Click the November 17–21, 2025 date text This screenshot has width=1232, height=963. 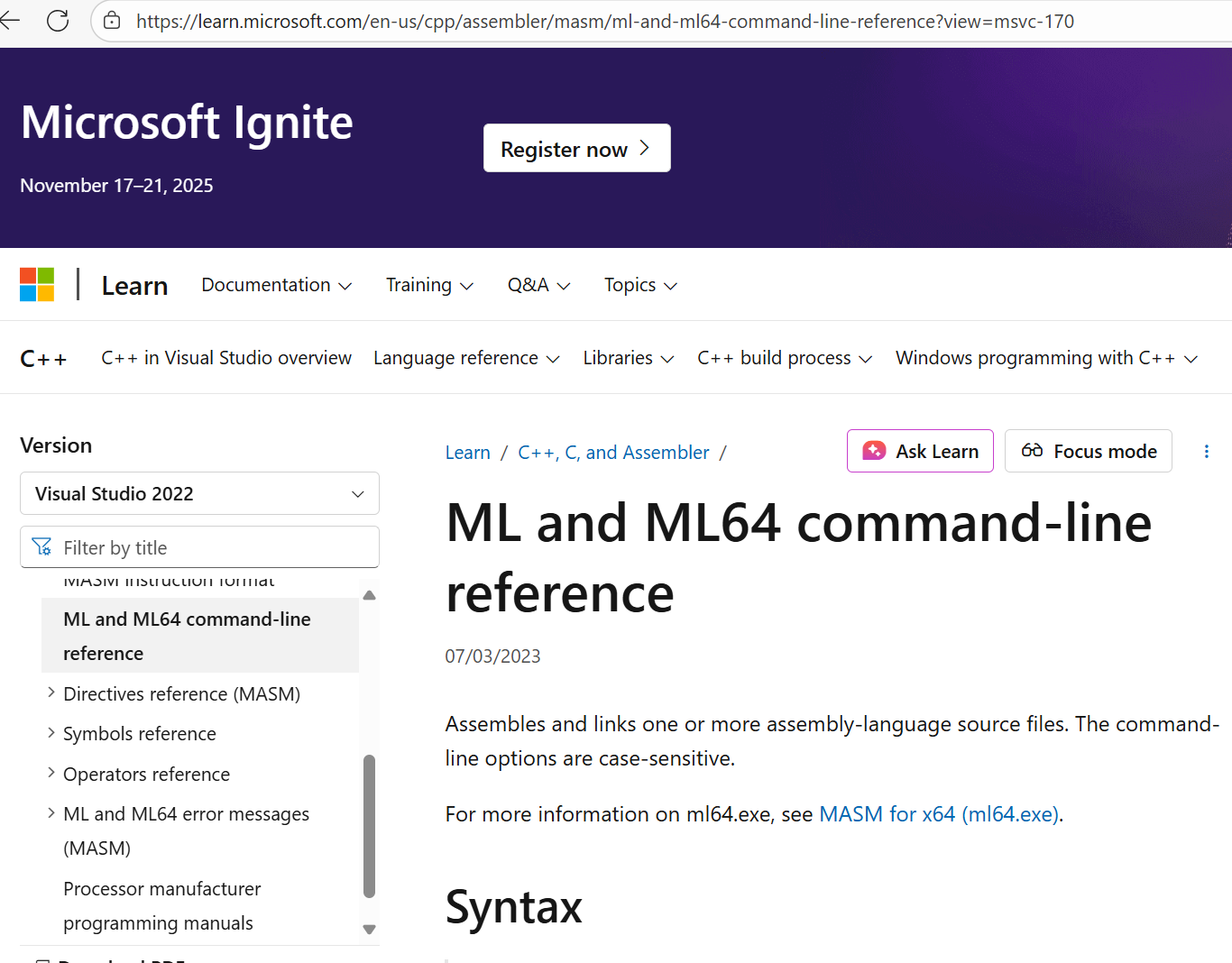116,186
